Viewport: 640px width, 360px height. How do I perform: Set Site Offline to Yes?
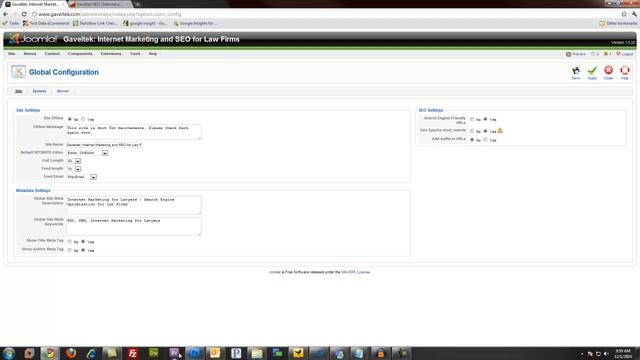[x=83, y=119]
